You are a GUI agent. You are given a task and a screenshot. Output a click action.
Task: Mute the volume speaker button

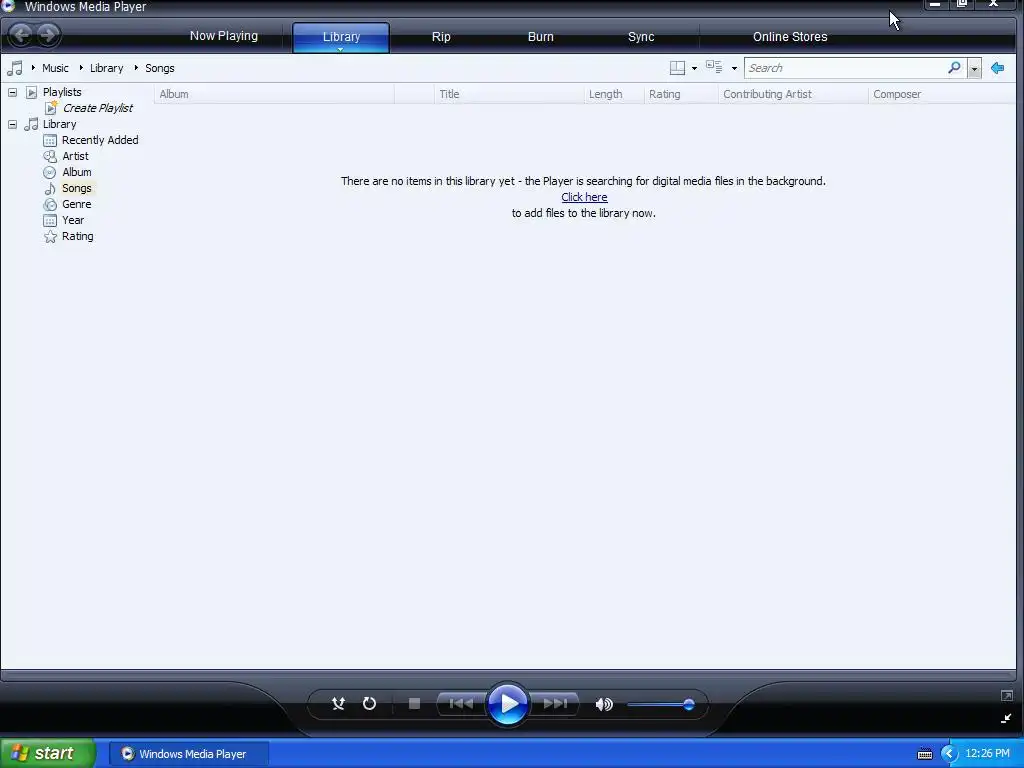pyautogui.click(x=604, y=704)
